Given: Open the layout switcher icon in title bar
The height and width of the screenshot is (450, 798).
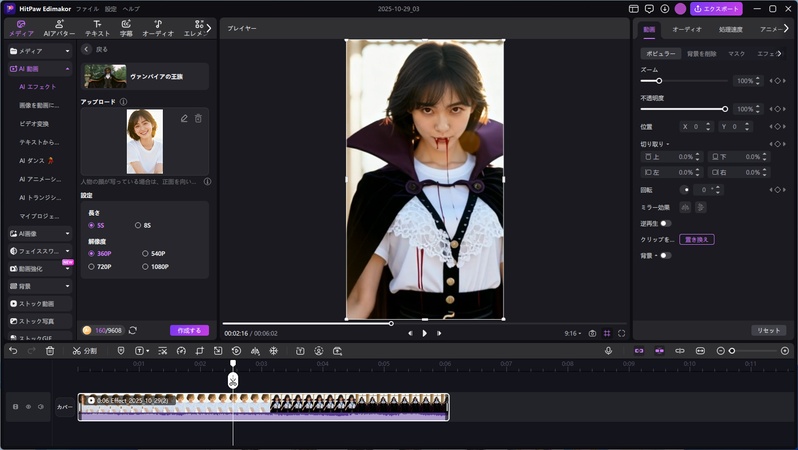Looking at the screenshot, I should pyautogui.click(x=634, y=9).
